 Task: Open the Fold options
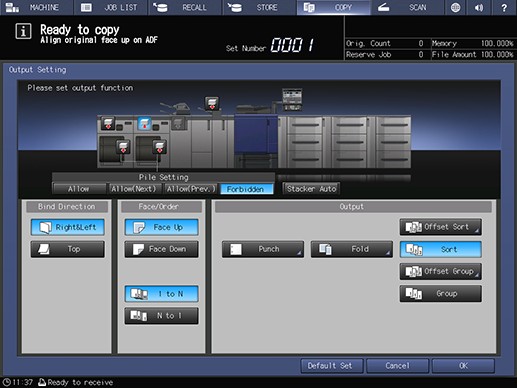[352, 249]
